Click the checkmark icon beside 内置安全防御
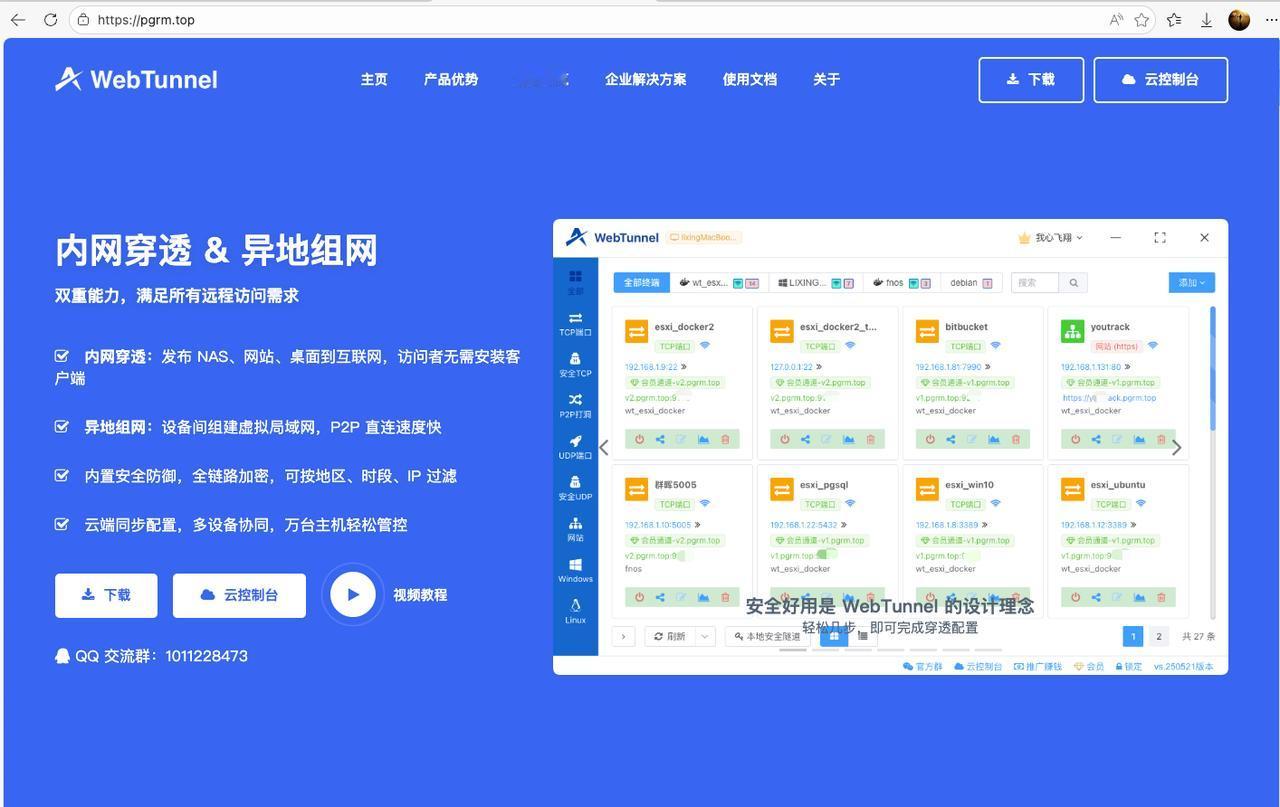This screenshot has width=1280, height=807. point(62,475)
